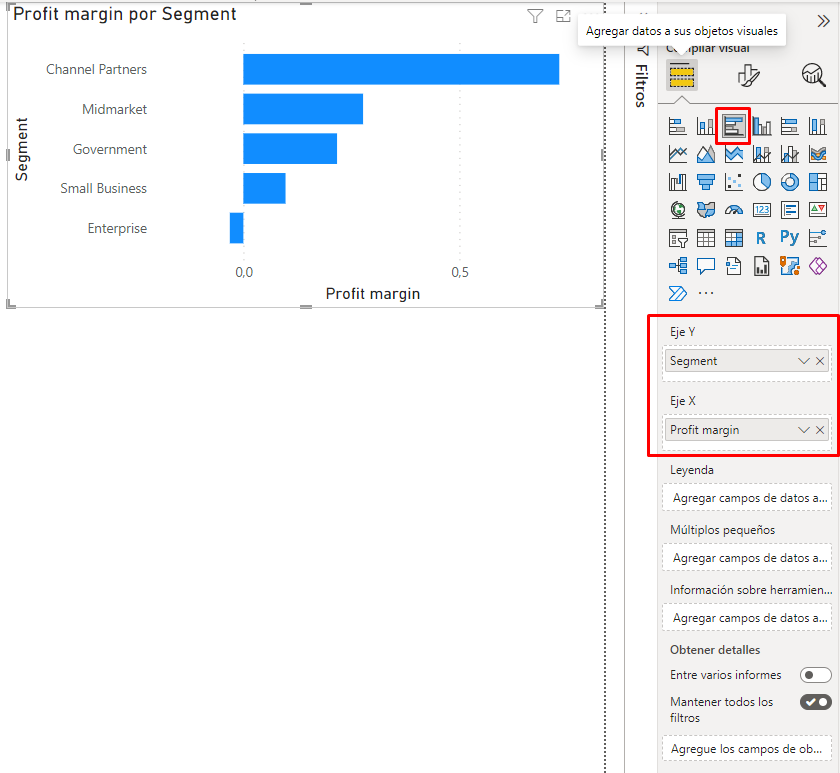Open the Profit margin field dropdown
840x773 pixels.
(x=803, y=430)
